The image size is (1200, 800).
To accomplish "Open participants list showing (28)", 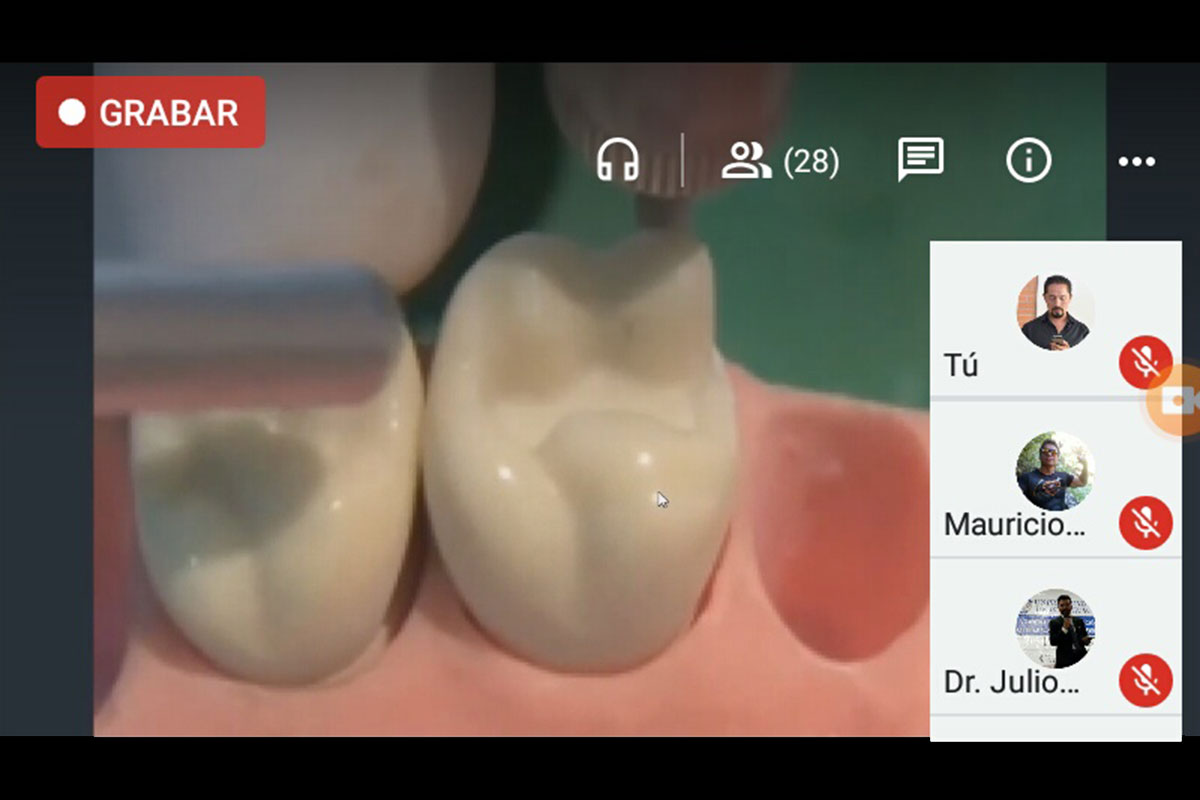I will pos(780,161).
